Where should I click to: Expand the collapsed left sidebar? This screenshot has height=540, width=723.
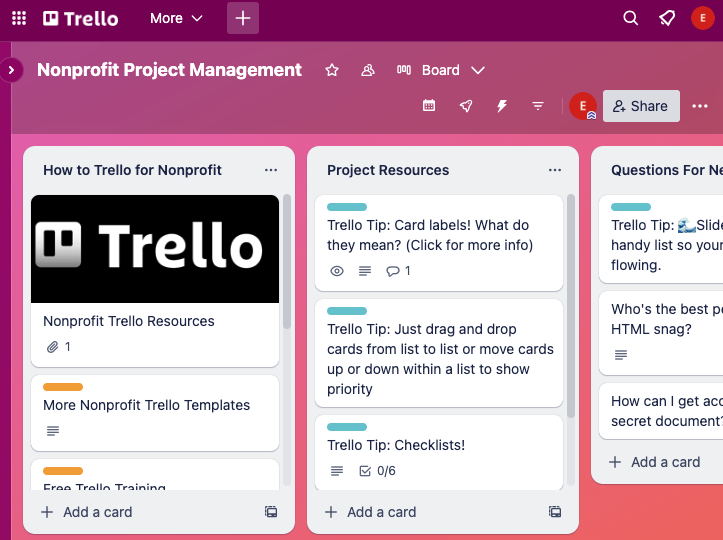pos(11,70)
